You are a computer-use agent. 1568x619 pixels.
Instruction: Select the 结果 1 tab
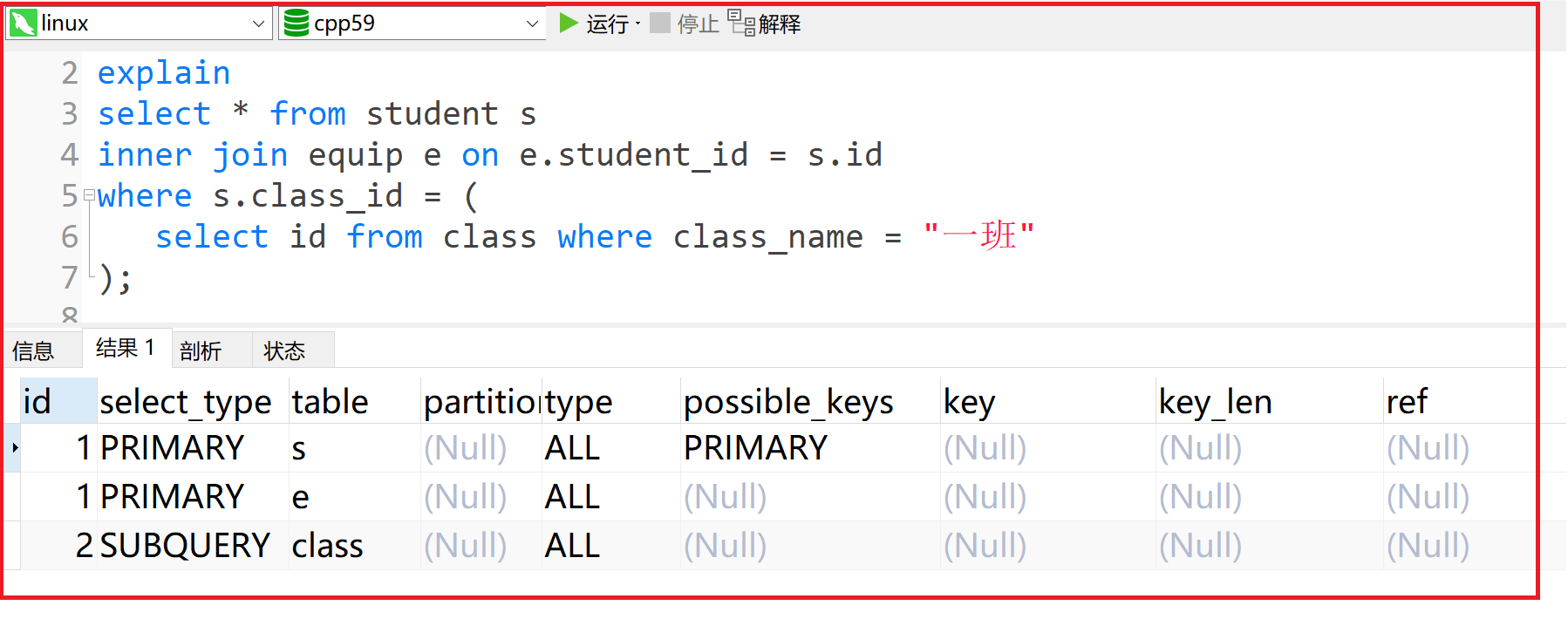126,348
